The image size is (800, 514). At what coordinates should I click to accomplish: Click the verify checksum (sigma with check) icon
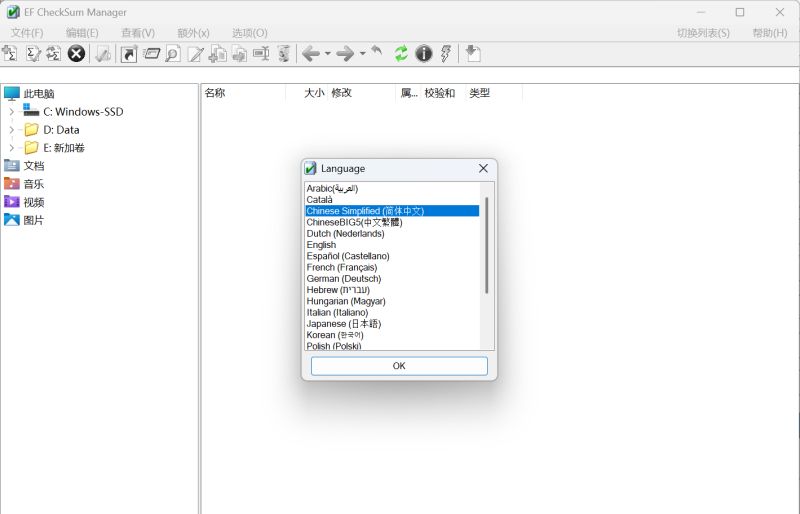pos(33,53)
